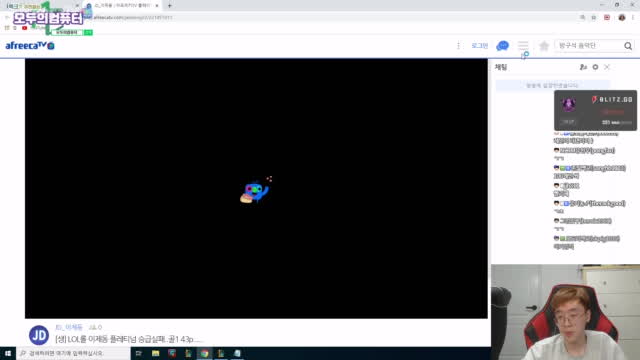Screen dimensions: 640x360
Task: Open the streamer nickname link below video
Action: (x=69, y=327)
